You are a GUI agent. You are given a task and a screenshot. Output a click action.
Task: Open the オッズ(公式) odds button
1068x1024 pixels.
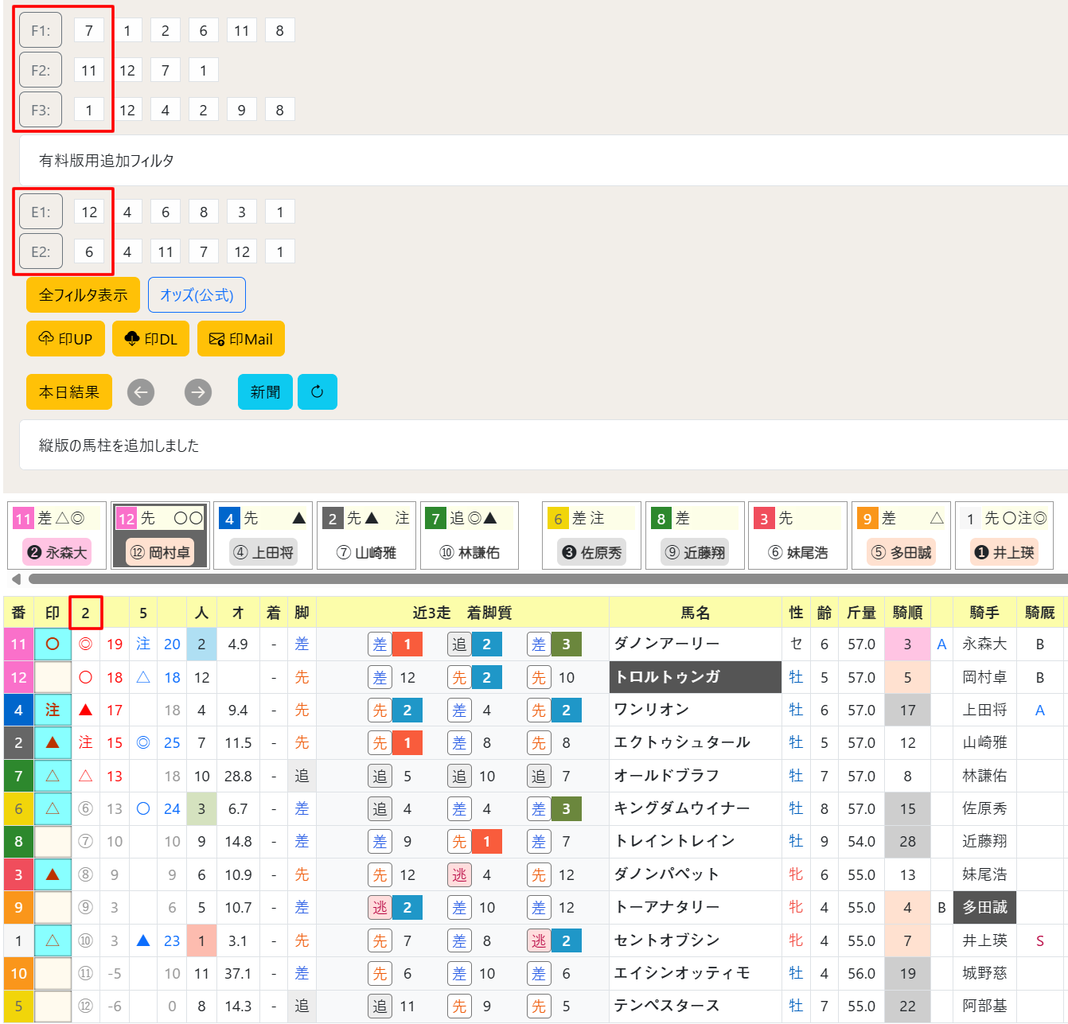click(197, 295)
